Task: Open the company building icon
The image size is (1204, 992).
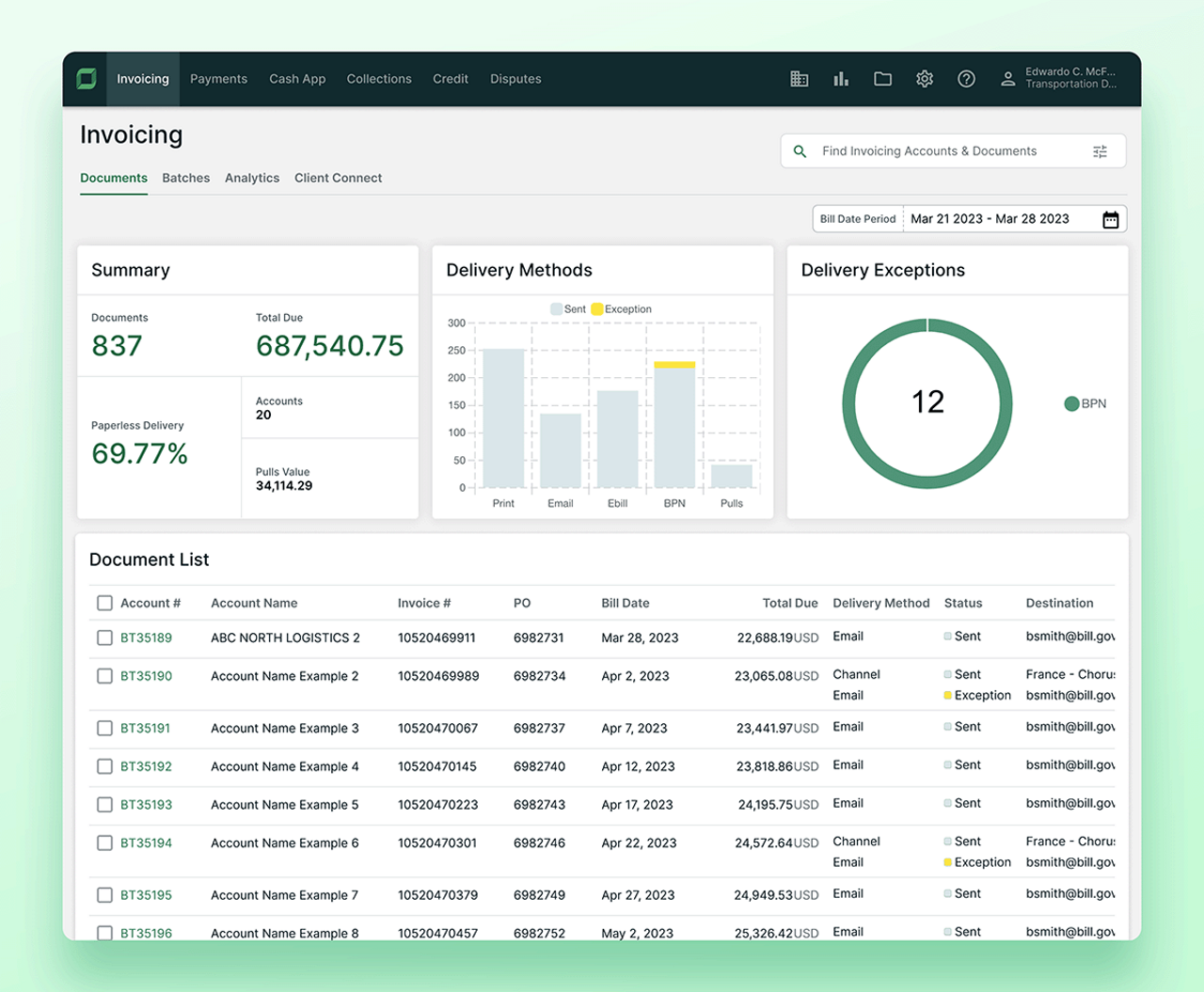Action: 800,79
